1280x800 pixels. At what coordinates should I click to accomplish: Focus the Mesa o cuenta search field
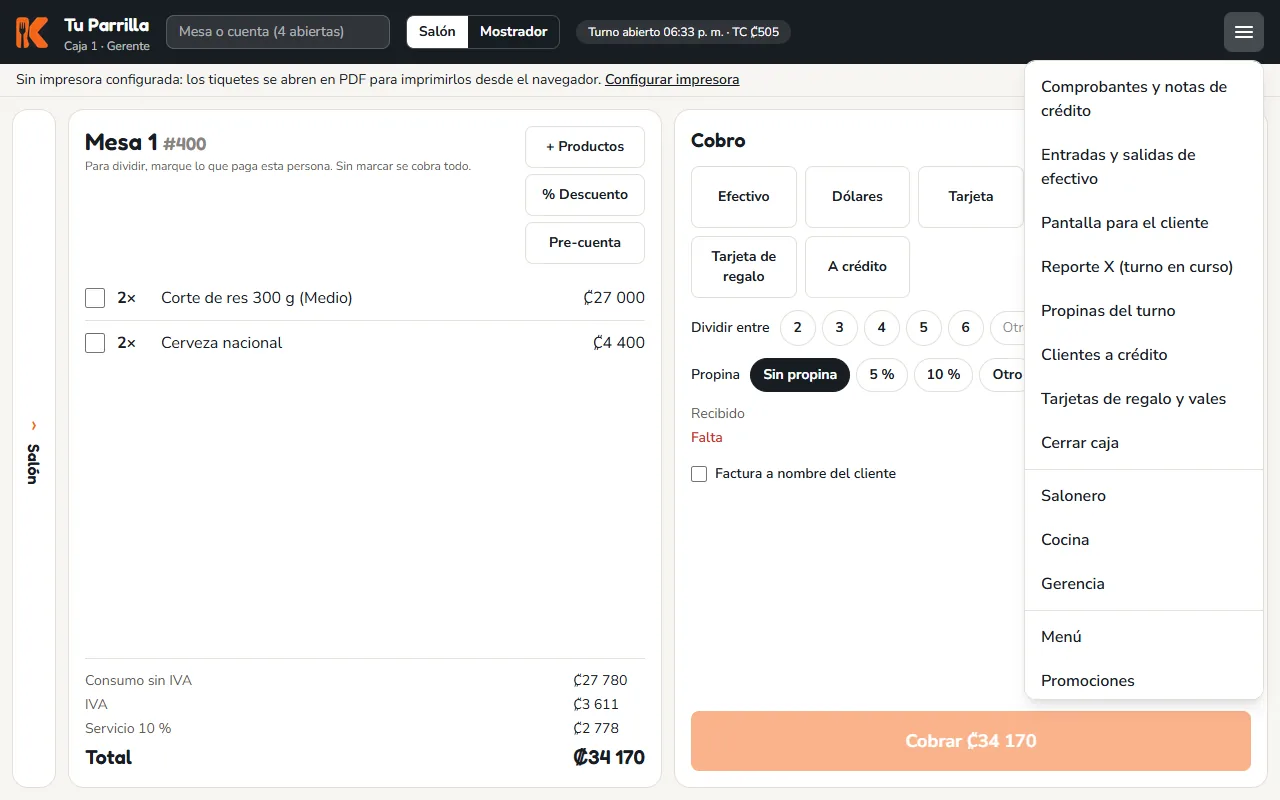click(x=278, y=32)
